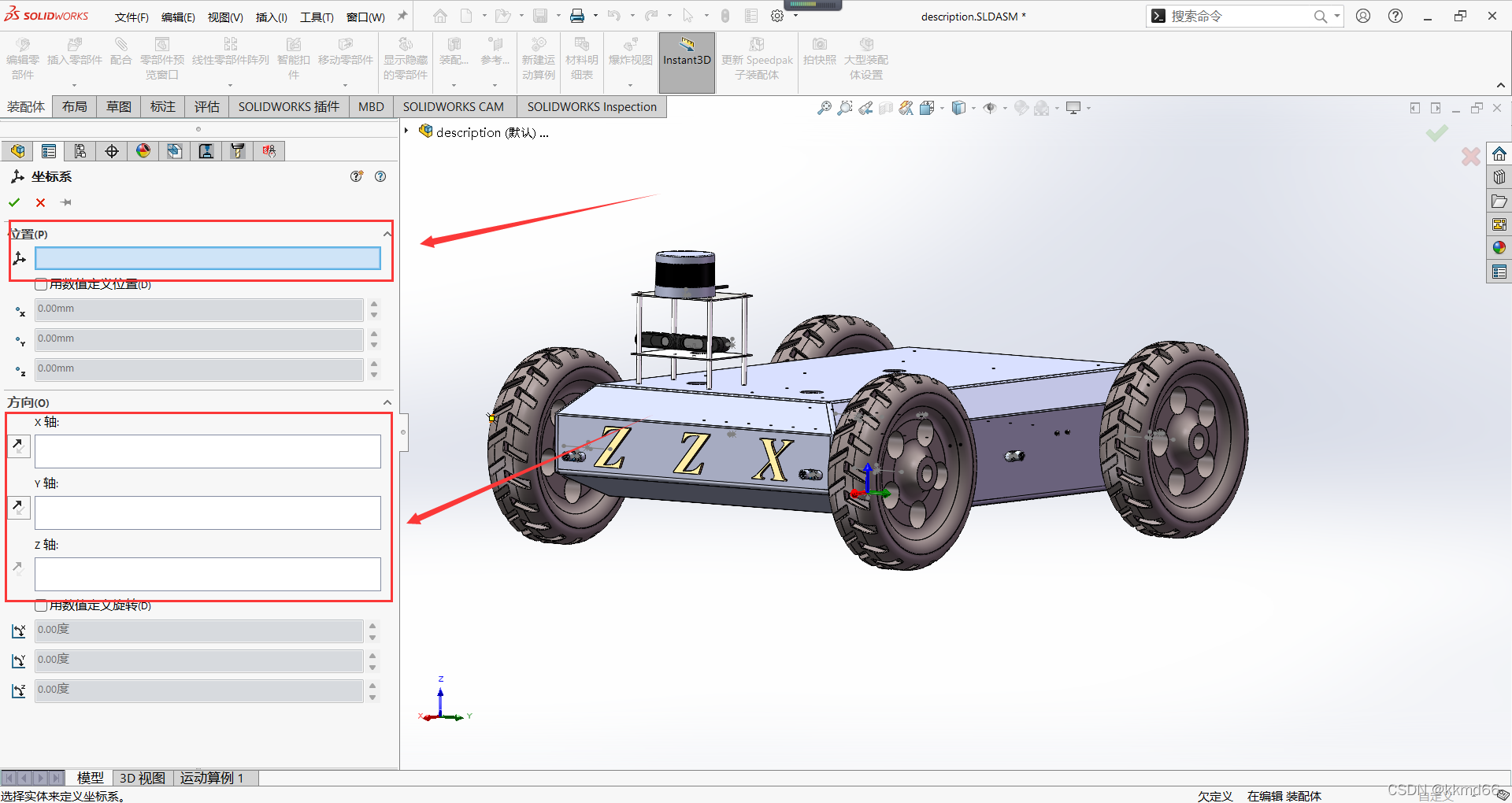Click Instant3D toolbar button
The width and height of the screenshot is (1512, 803).
point(687,61)
